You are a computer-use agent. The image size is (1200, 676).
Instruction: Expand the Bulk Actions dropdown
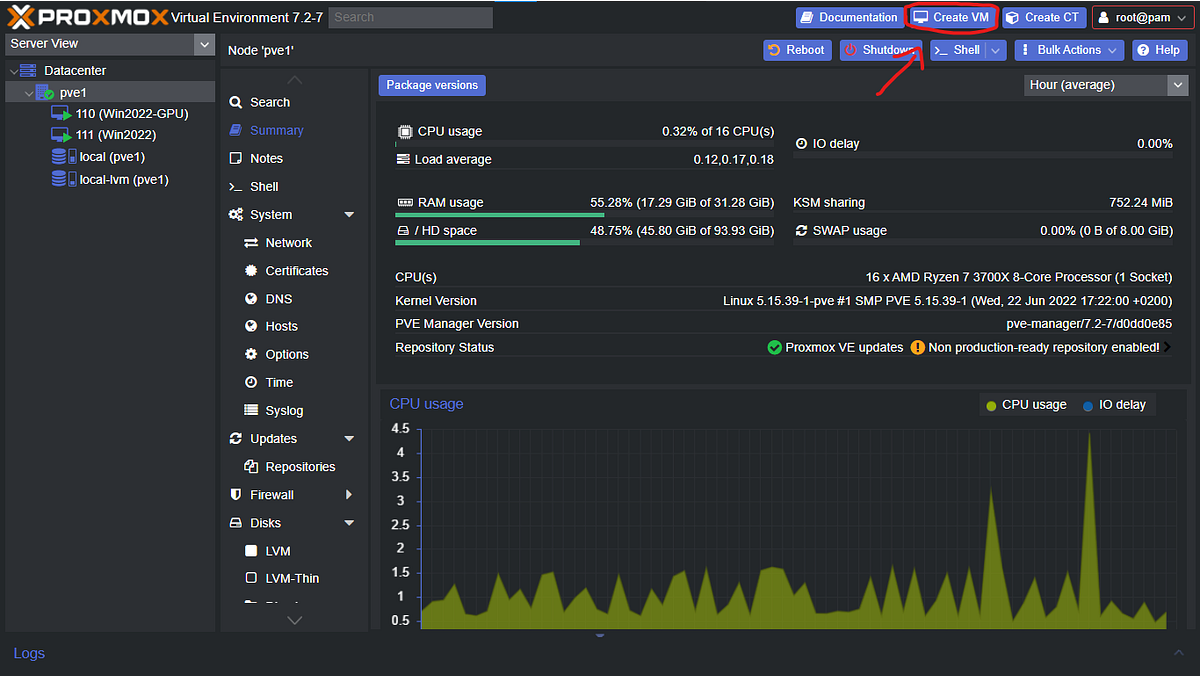[1069, 50]
